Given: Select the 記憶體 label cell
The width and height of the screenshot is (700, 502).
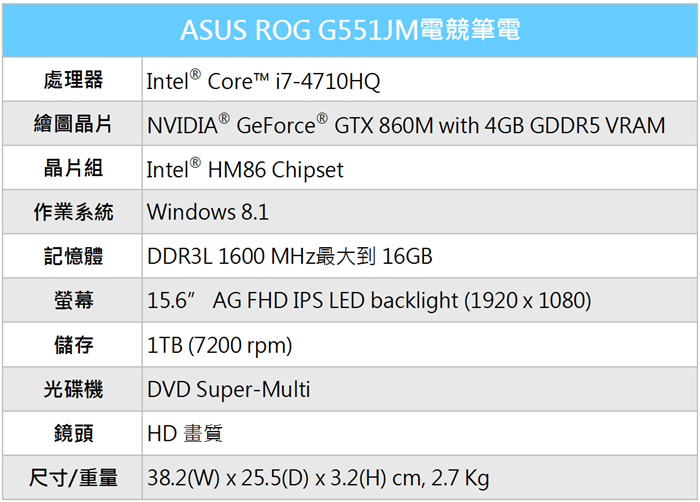Looking at the screenshot, I should point(73,257).
